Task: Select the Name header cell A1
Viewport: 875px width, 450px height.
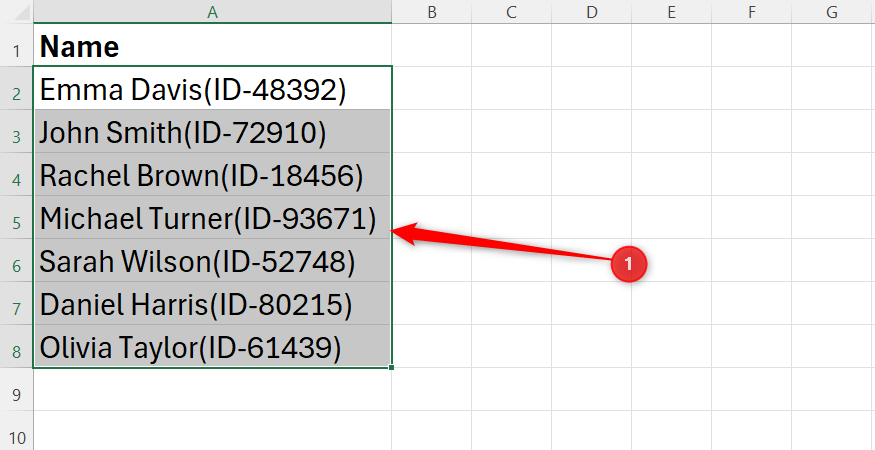Action: (x=212, y=45)
